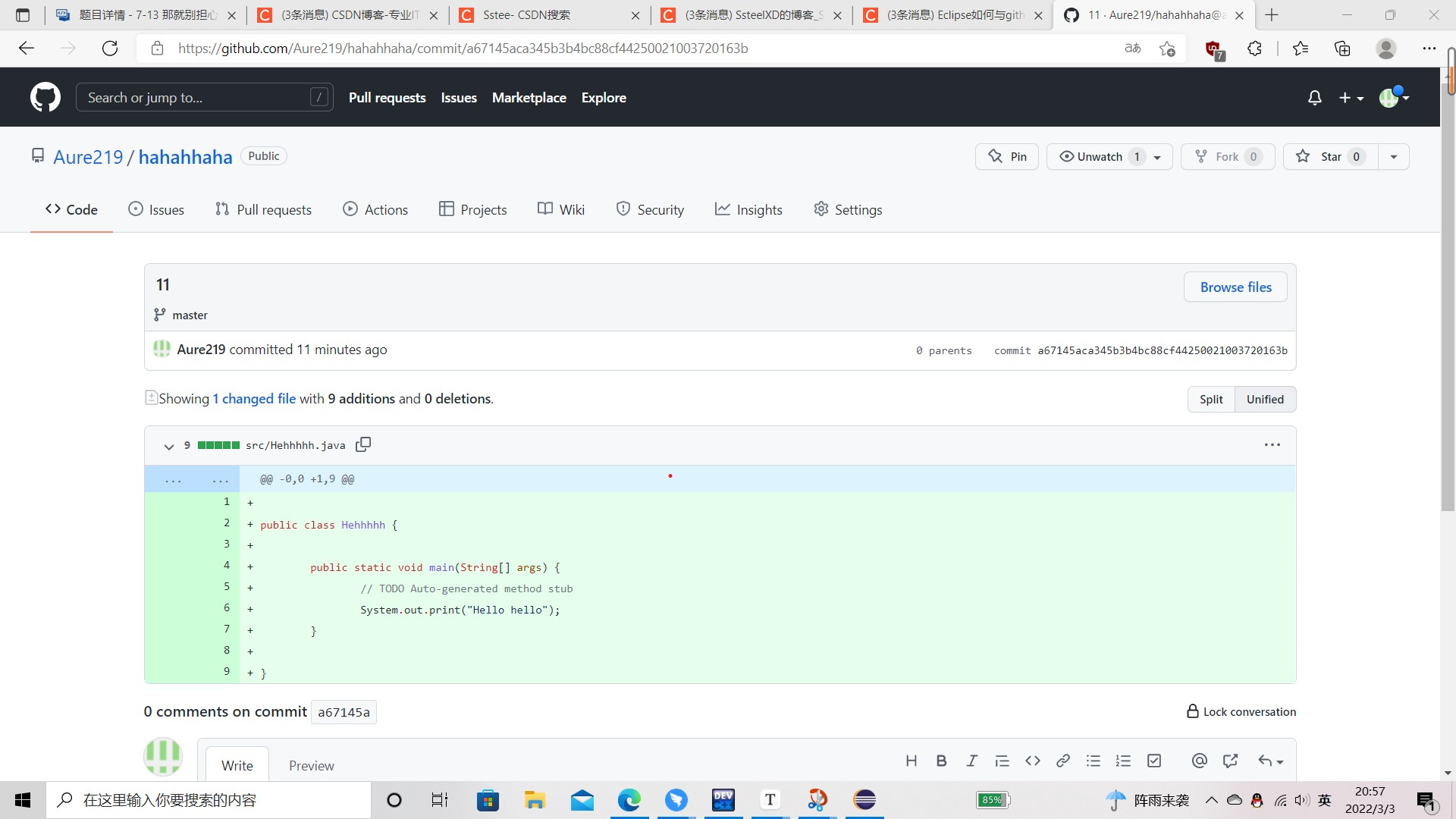Insert a quote in comment toolbar

click(x=1002, y=761)
